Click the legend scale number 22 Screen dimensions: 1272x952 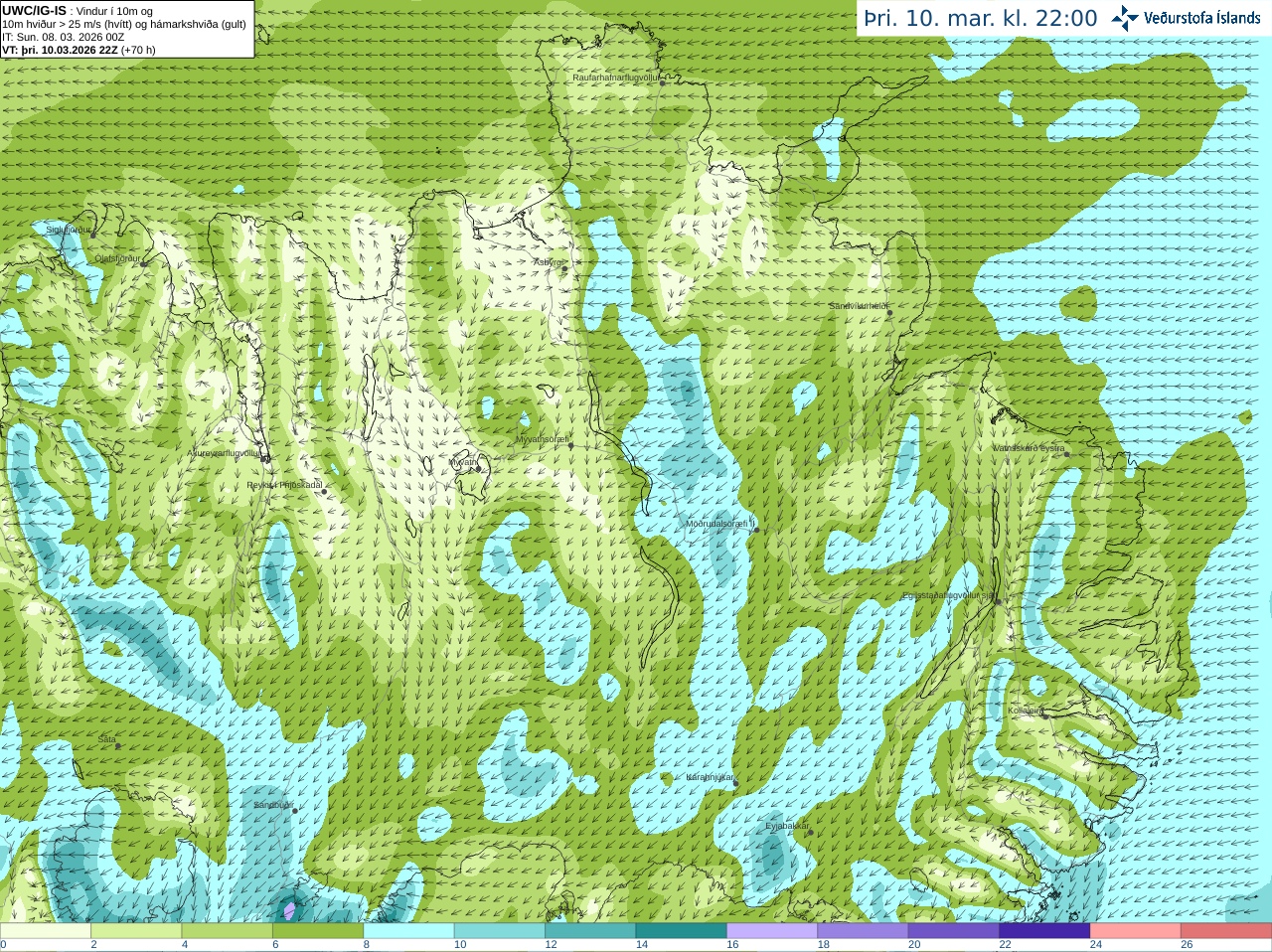(x=1006, y=945)
